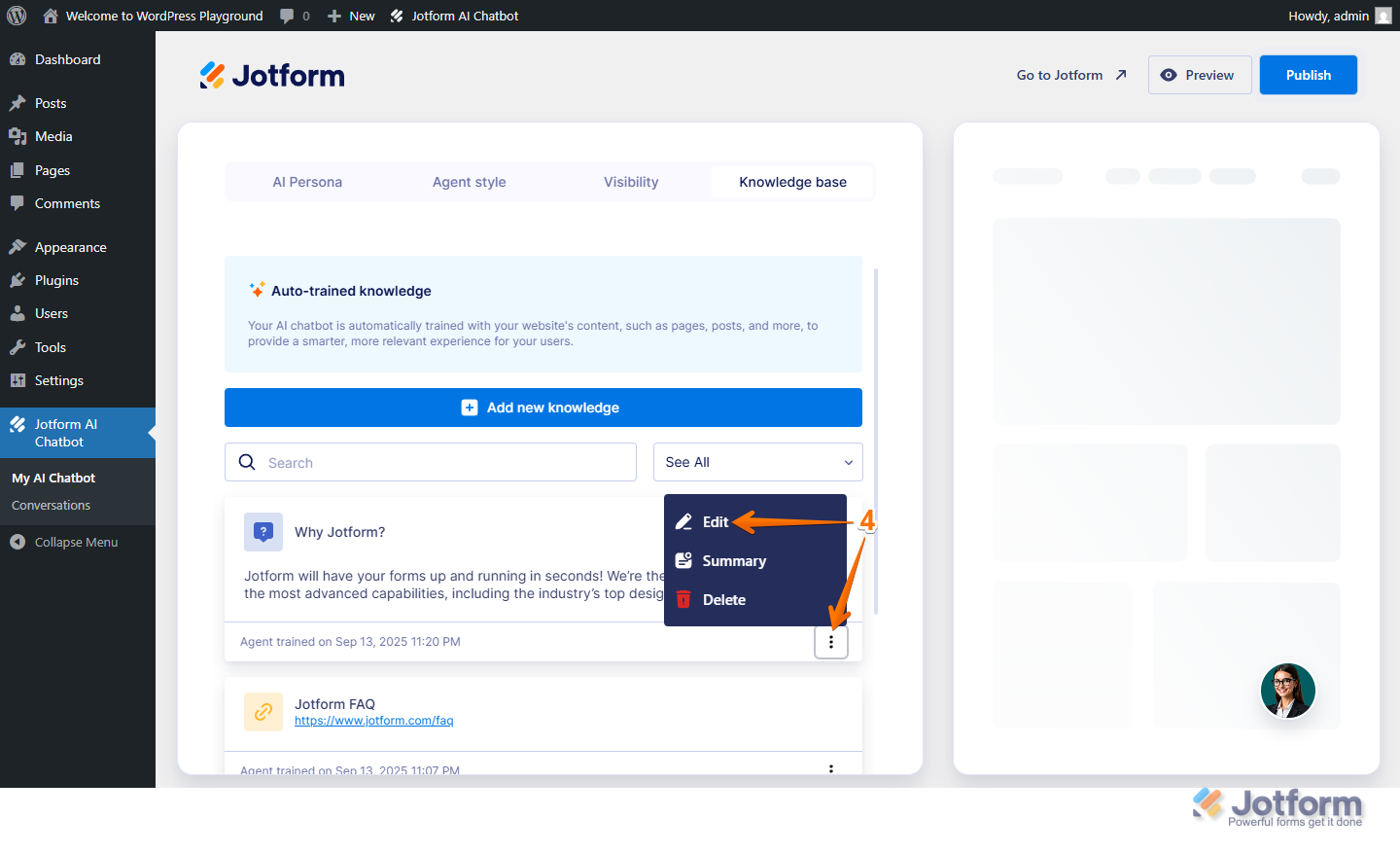Click the Comments sidebar icon

click(17, 203)
